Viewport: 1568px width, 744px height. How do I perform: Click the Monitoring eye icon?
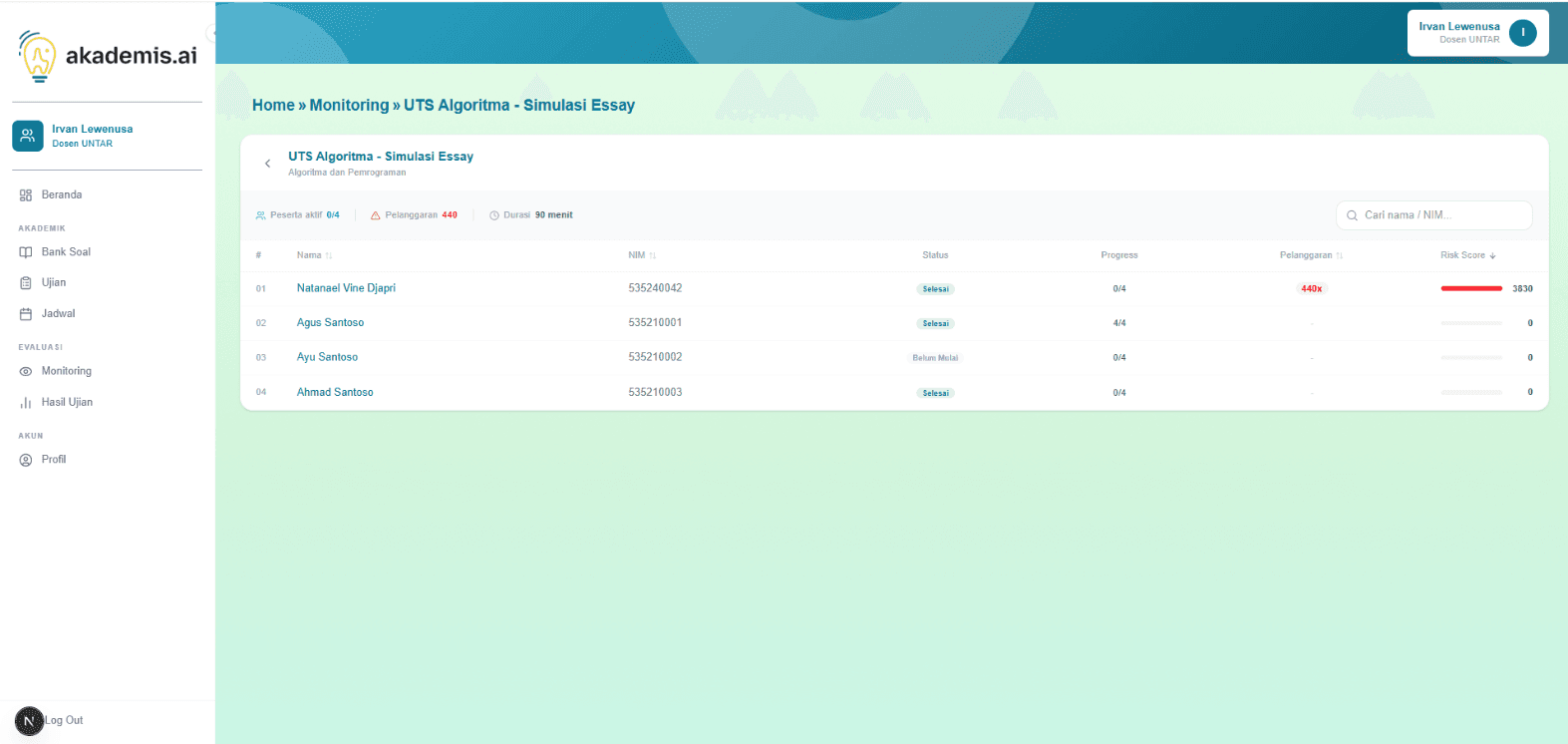(x=26, y=371)
